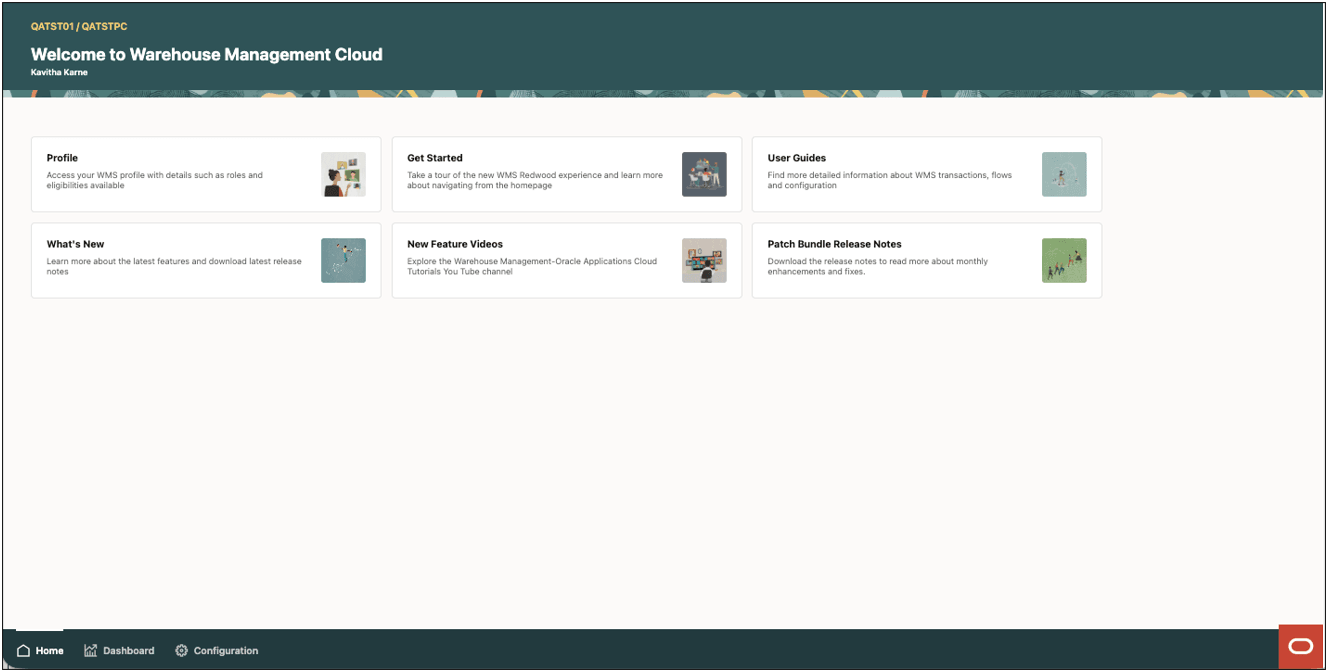Viewport: 1327px width, 672px height.
Task: Click 'Access your WMS profile' description text
Action: click(155, 180)
